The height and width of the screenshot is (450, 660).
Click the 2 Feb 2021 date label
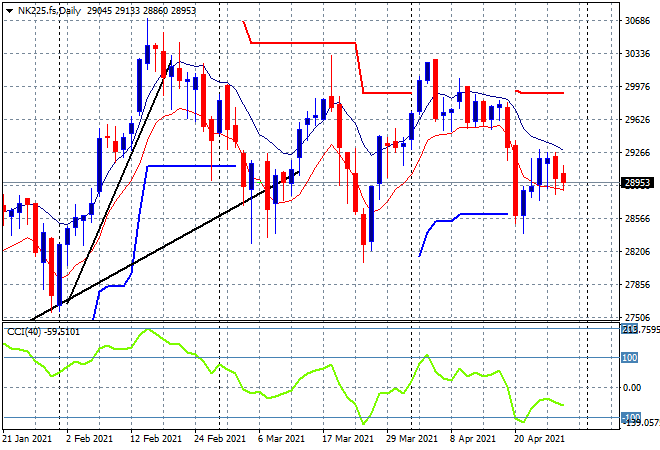(89, 439)
